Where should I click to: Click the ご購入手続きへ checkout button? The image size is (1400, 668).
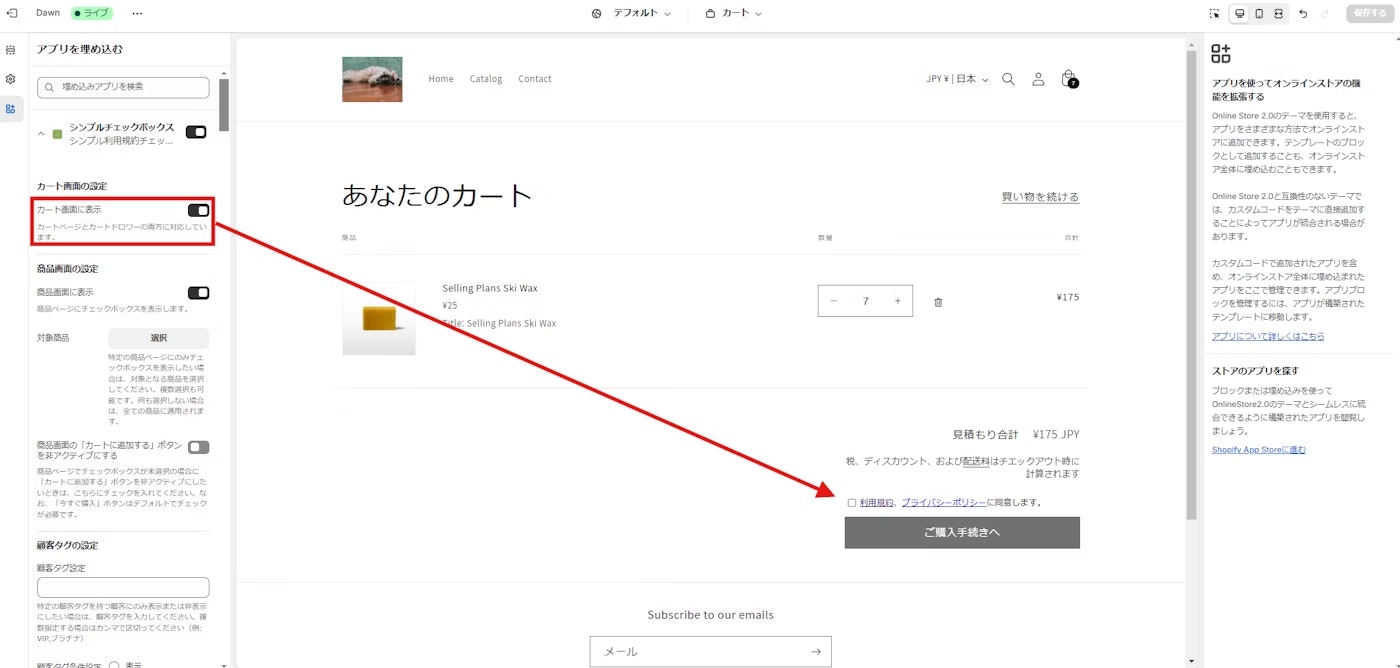pos(962,532)
